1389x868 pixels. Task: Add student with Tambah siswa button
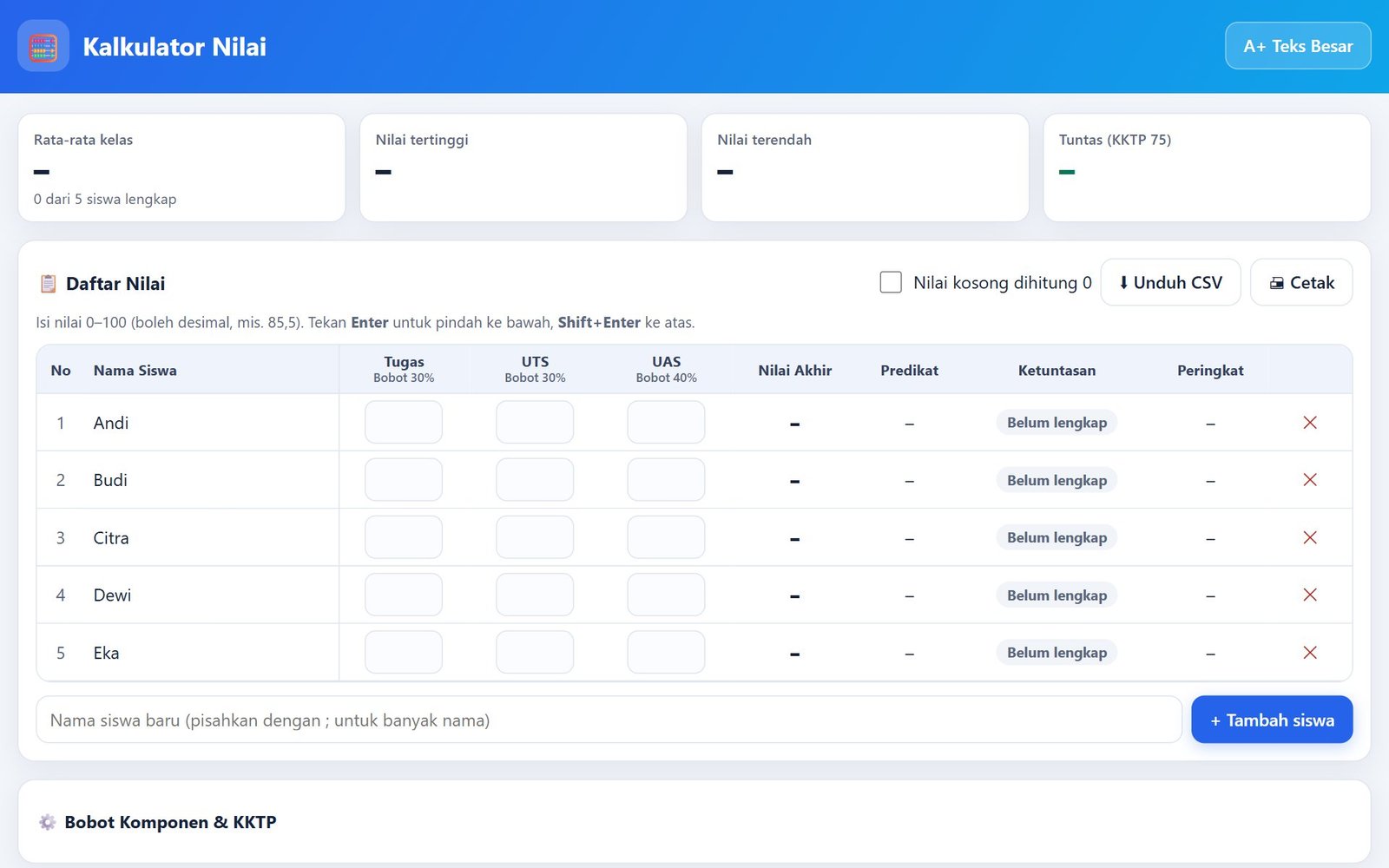[x=1272, y=720]
